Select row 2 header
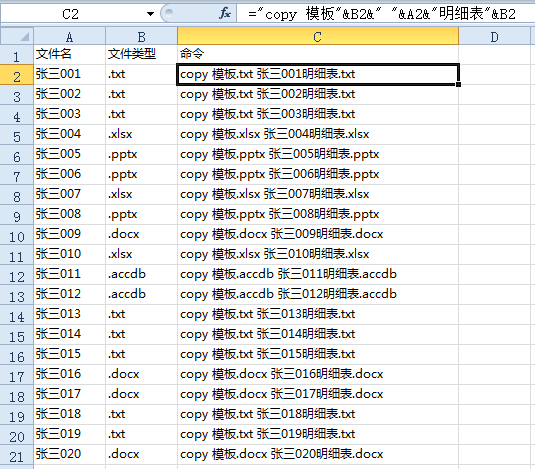535x469 pixels. 16,76
